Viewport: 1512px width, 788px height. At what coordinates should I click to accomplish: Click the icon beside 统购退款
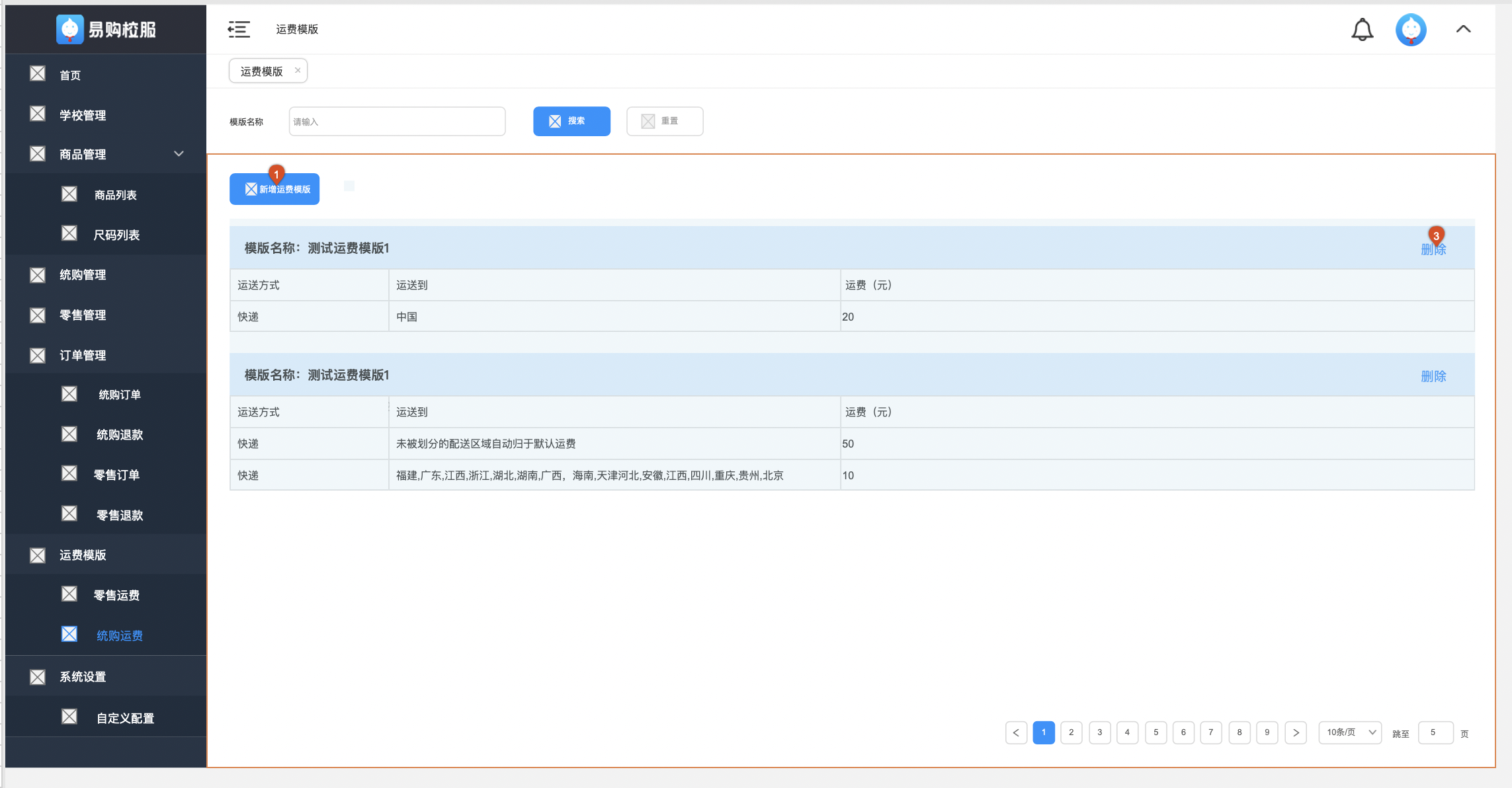(69, 434)
